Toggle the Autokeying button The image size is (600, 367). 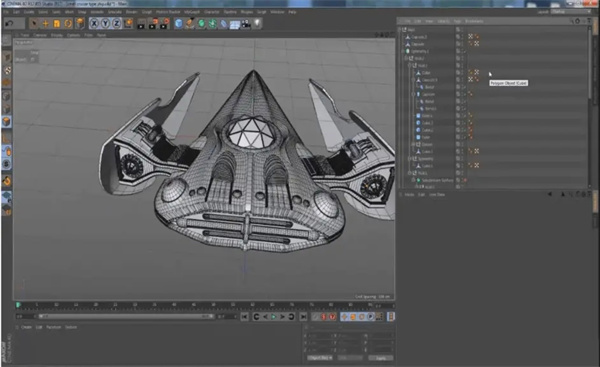(332, 316)
